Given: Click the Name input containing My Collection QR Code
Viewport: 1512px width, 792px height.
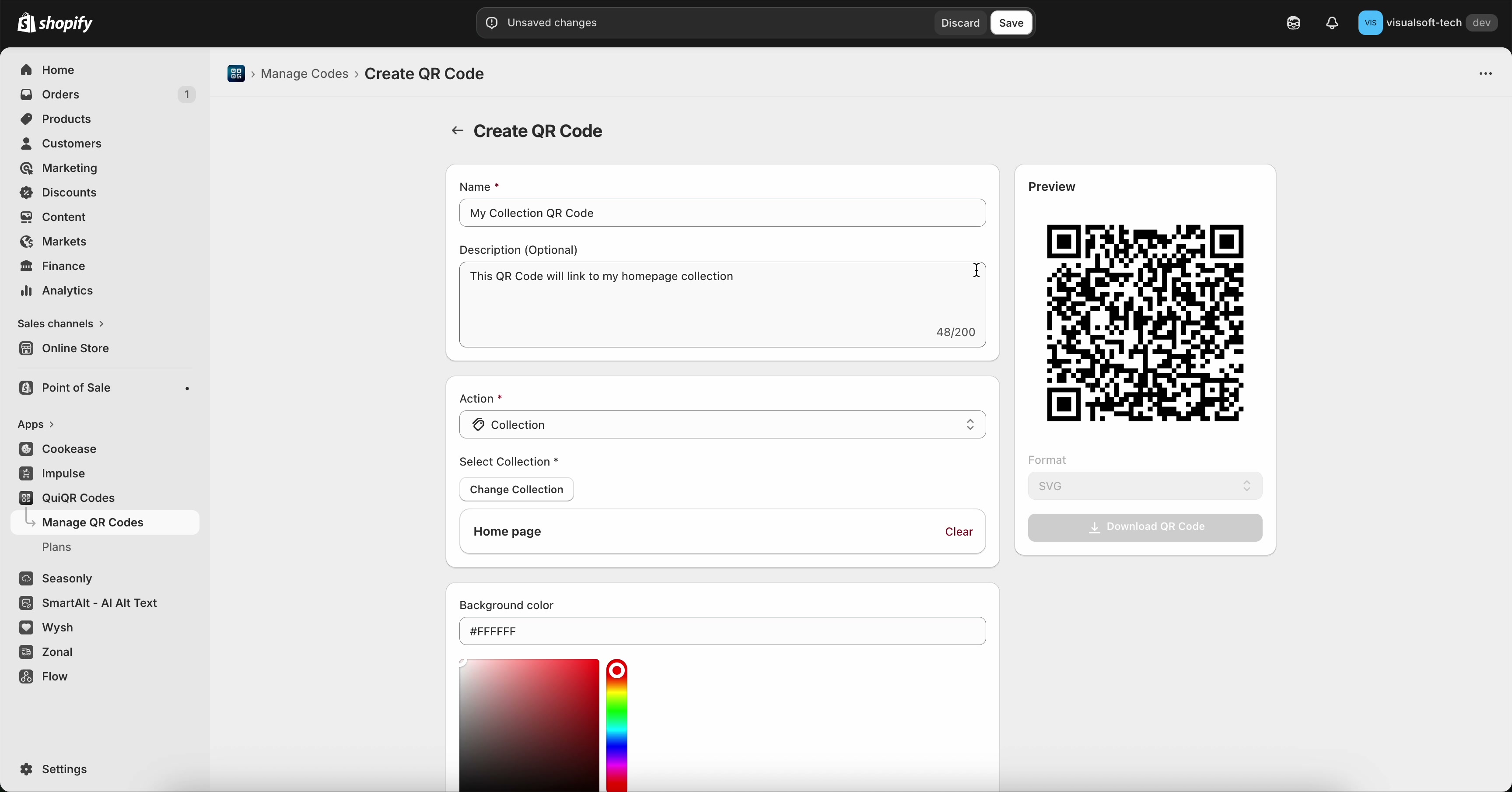Looking at the screenshot, I should pyautogui.click(x=722, y=213).
